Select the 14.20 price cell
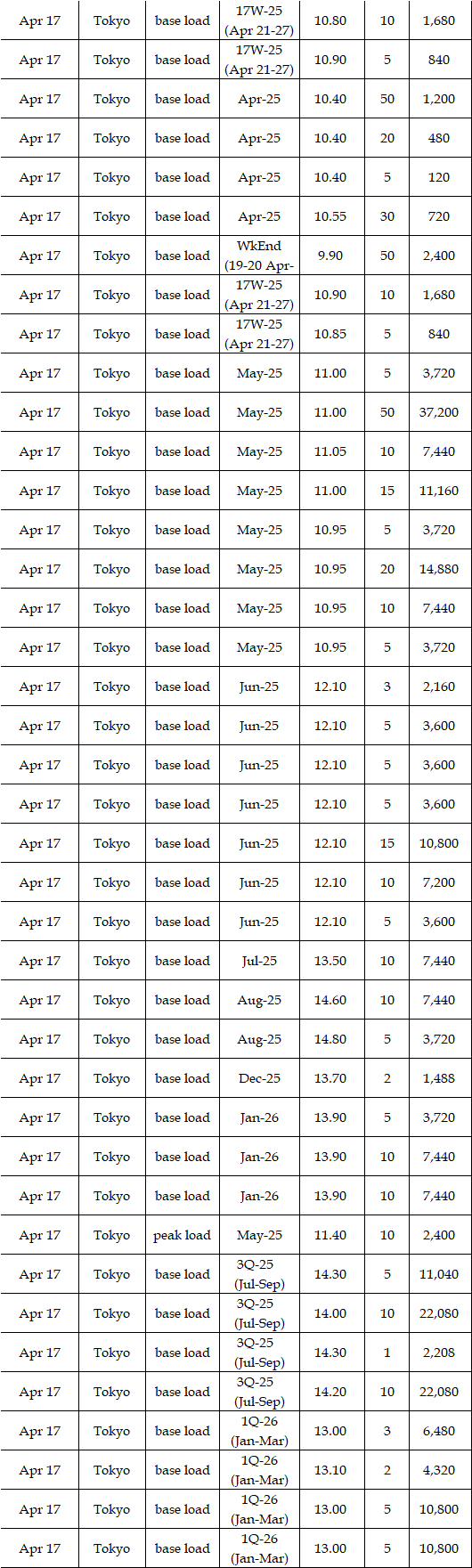Screen dimensions: 472x1568 point(331,1392)
